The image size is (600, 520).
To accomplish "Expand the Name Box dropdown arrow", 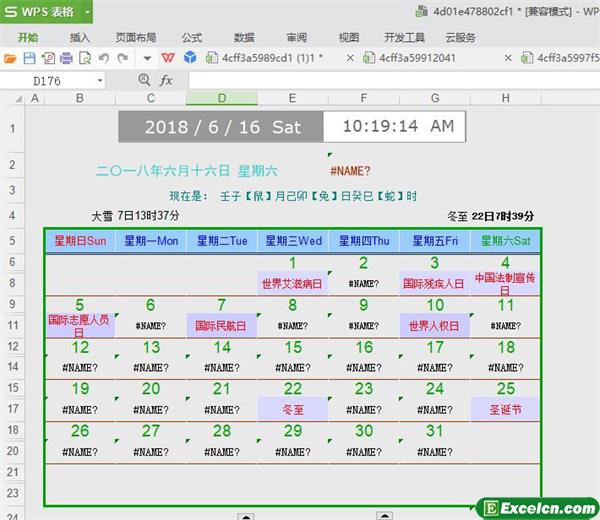I will click(100, 81).
